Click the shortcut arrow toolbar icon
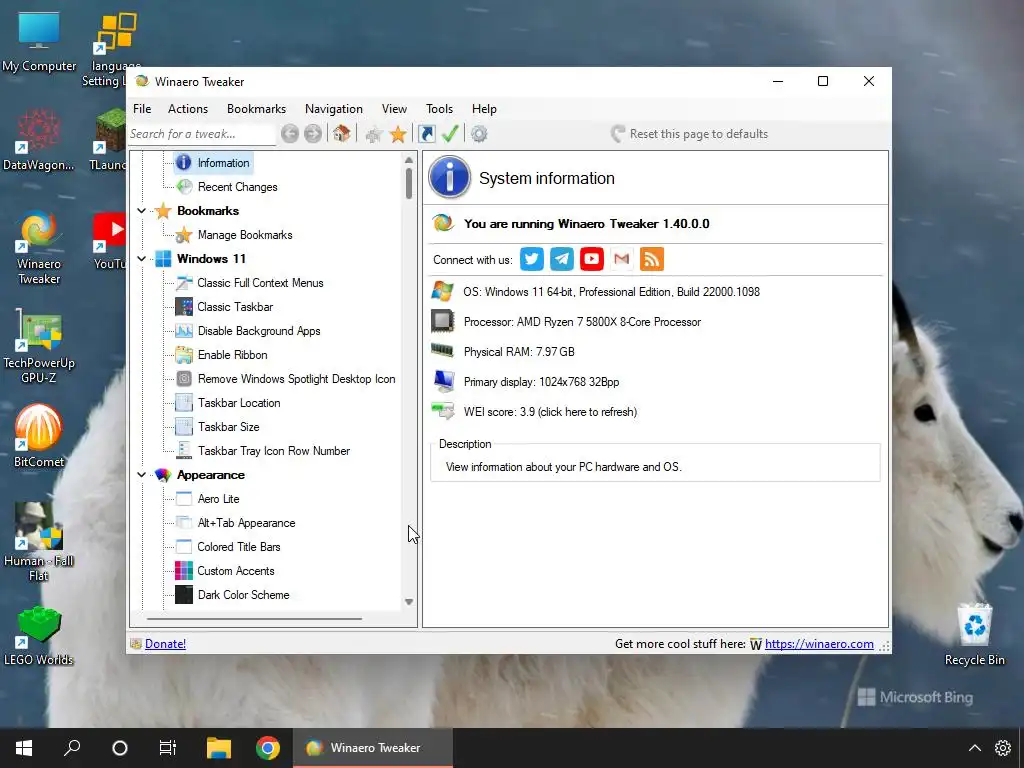 pos(426,134)
